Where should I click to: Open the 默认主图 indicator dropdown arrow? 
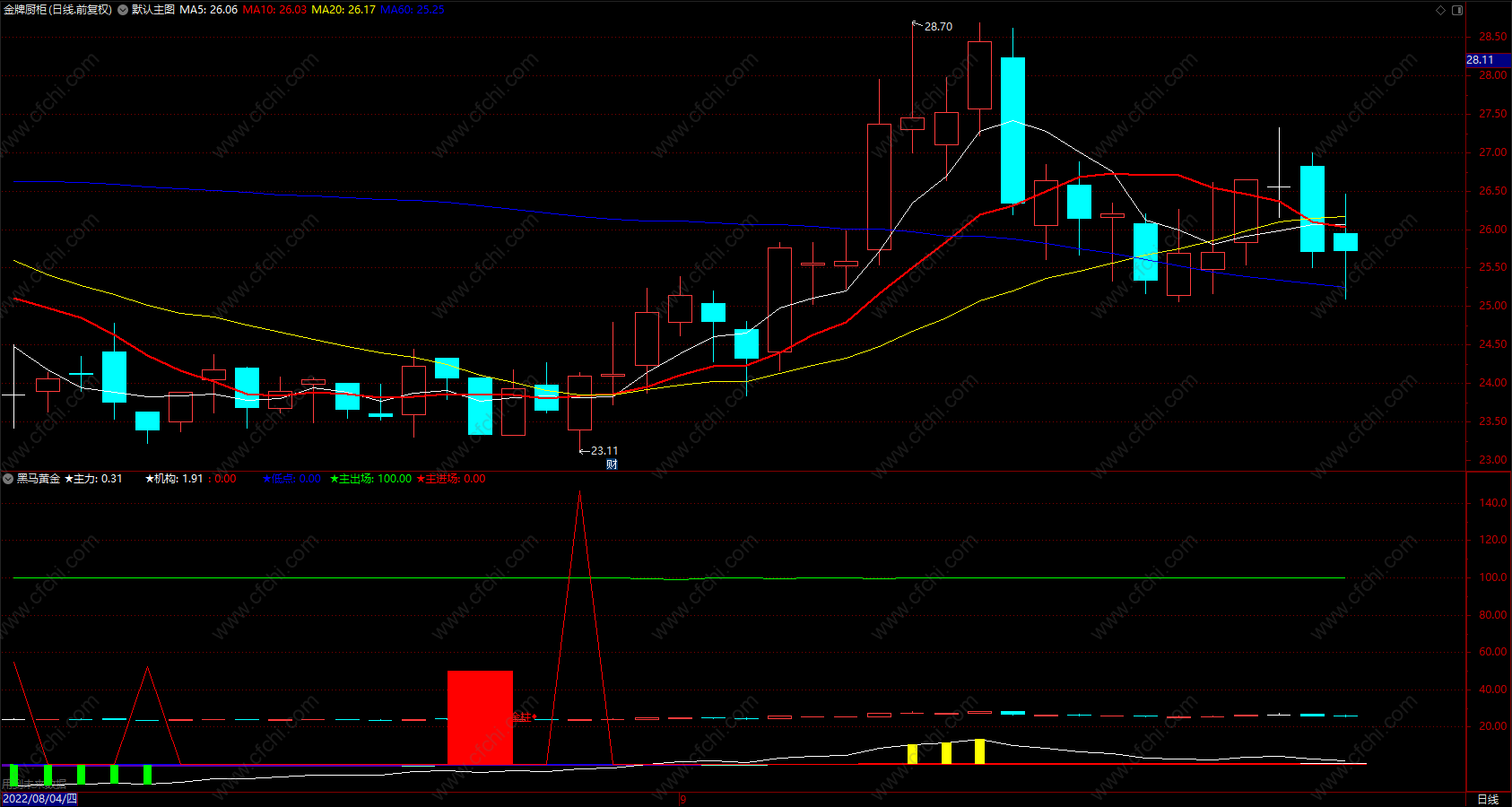point(123,10)
